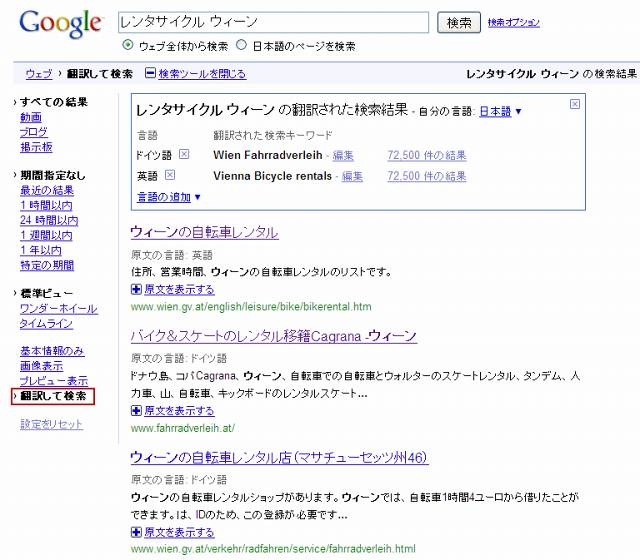
Task: Click the ウェブ breadcrumb link
Action: coord(39,73)
